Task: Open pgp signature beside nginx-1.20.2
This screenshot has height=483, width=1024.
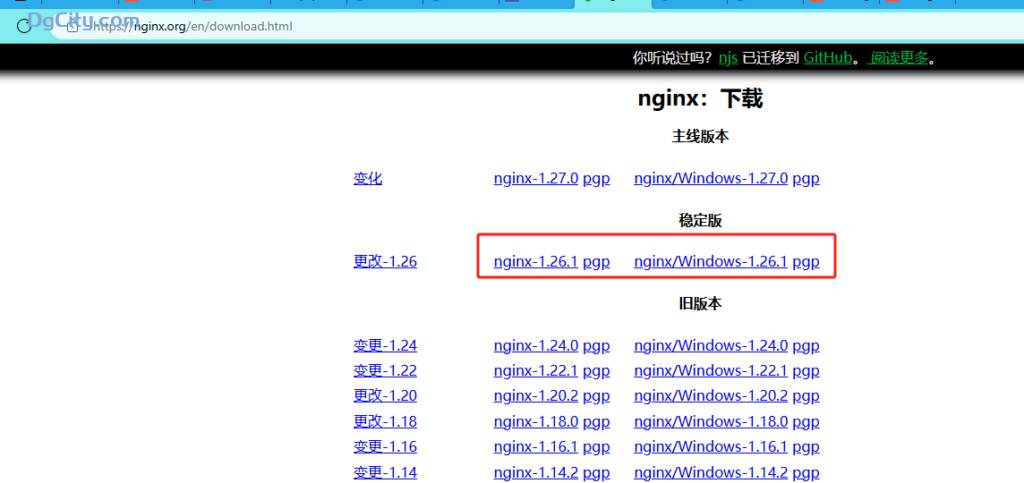Action: [x=596, y=396]
